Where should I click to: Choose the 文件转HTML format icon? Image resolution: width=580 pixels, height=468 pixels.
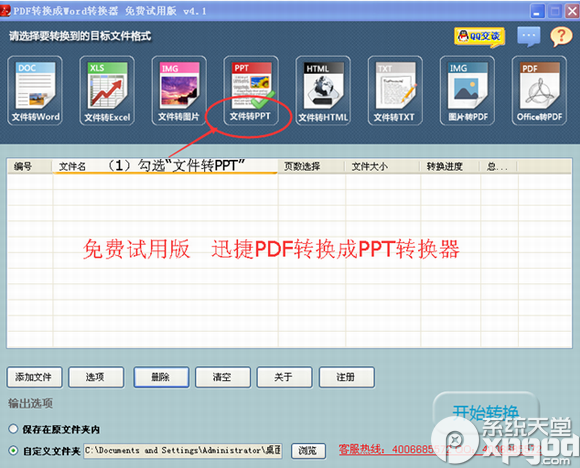323,91
